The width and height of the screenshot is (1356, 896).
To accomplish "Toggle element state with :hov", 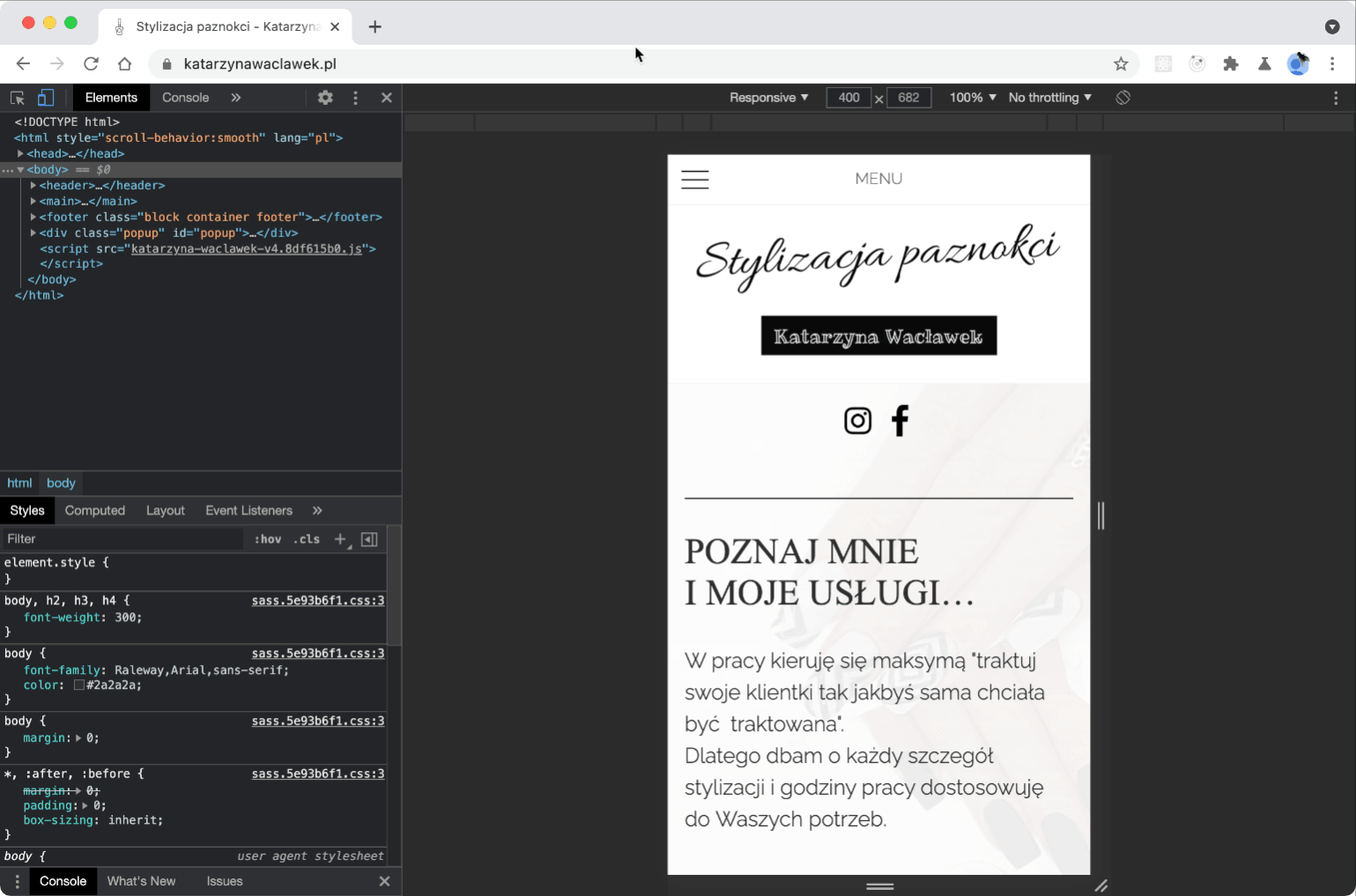I will pyautogui.click(x=267, y=538).
